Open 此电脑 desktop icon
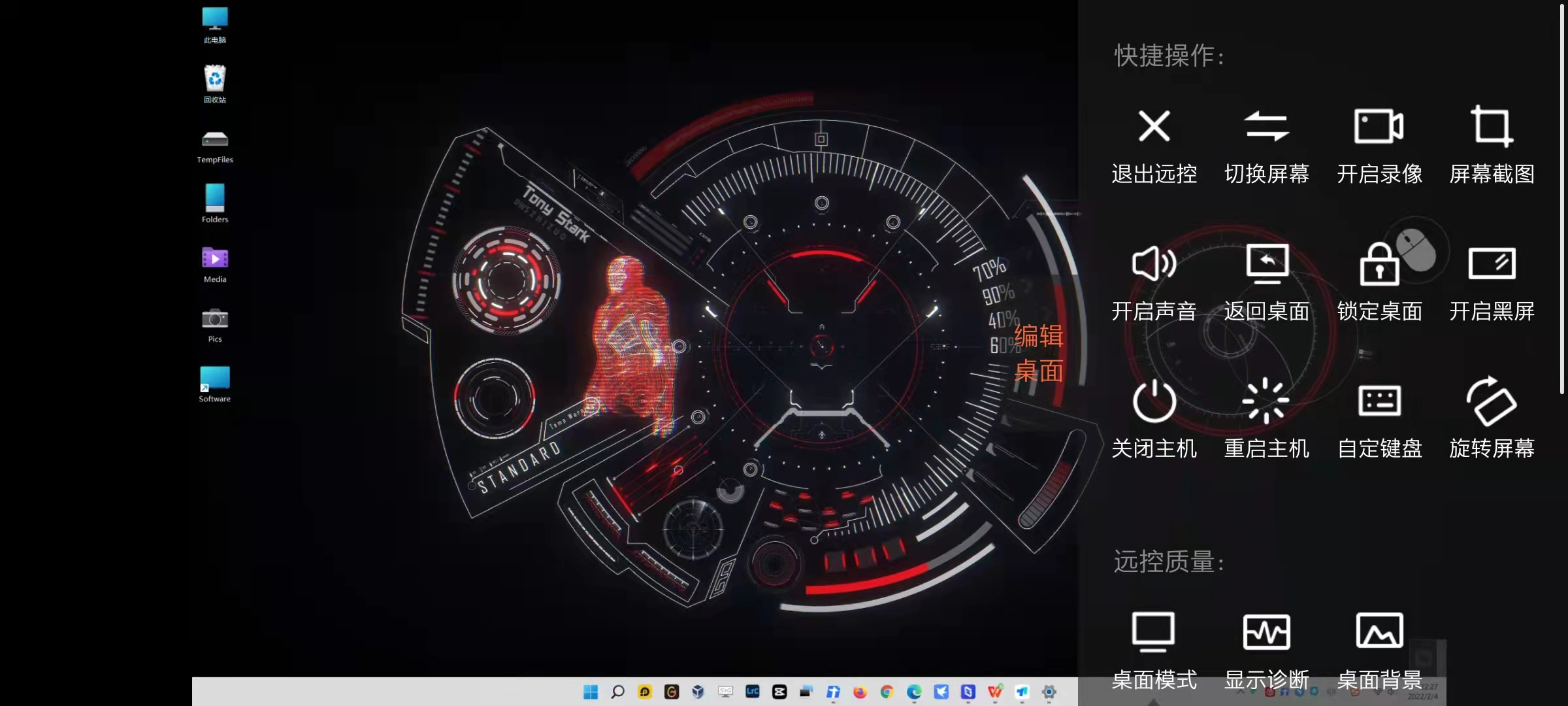 coord(215,25)
